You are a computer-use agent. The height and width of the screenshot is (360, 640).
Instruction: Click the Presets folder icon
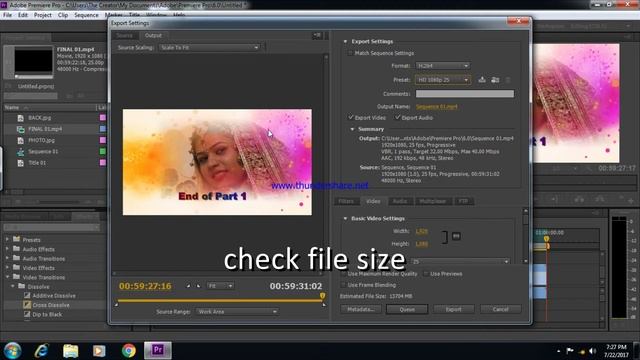pos(16,239)
